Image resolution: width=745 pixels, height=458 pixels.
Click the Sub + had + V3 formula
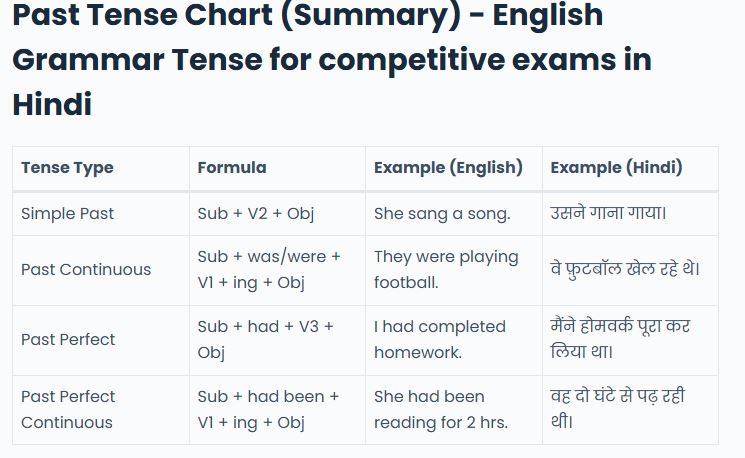click(265, 339)
